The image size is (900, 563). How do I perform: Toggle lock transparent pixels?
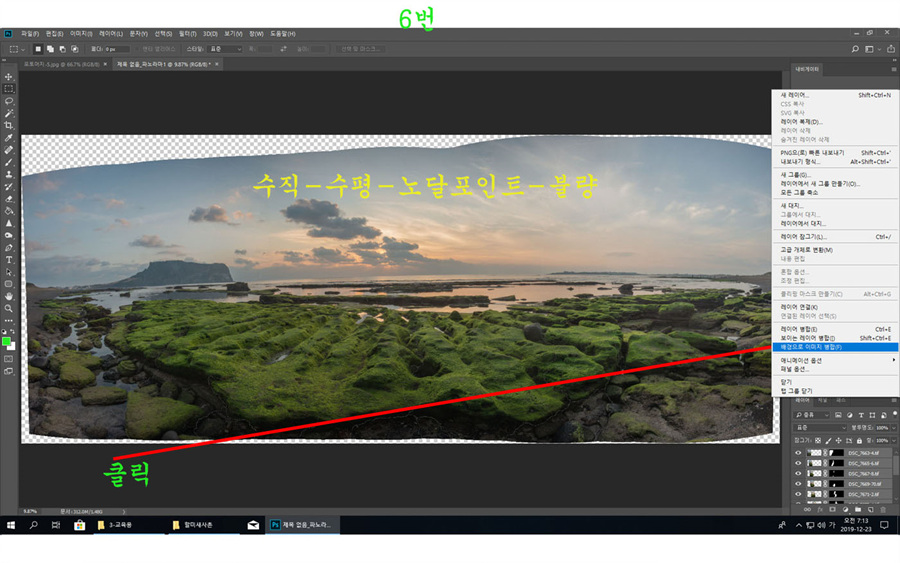[818, 441]
